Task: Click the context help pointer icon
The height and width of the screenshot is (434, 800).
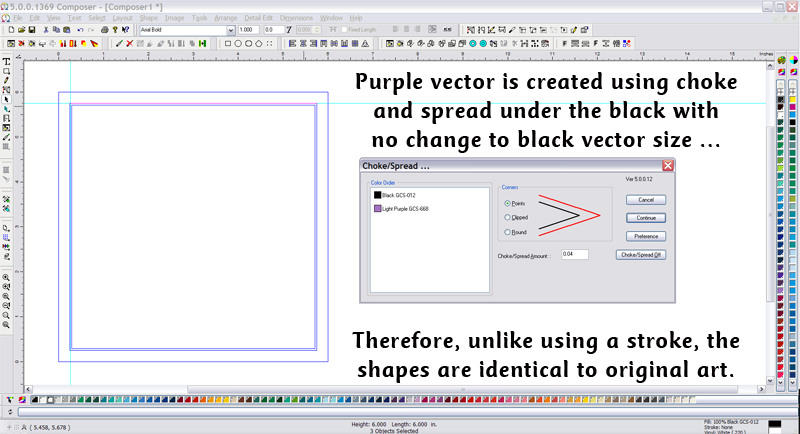Action: pos(126,30)
